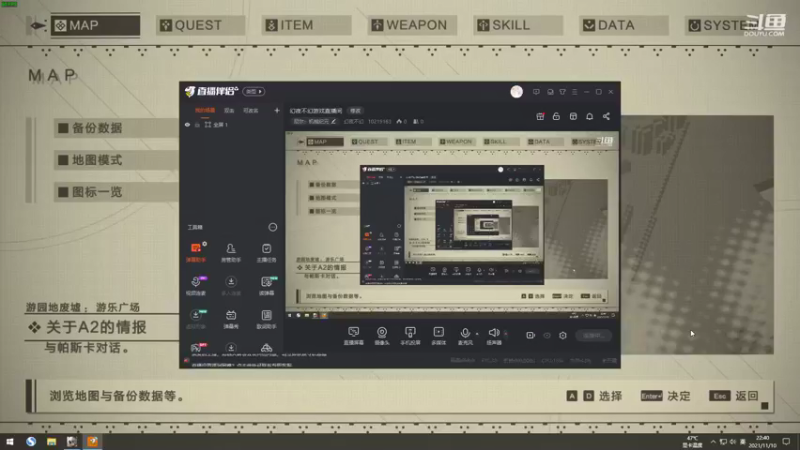Click the user avatar in the title bar
Viewport: 800px width, 450px height.
(x=516, y=91)
